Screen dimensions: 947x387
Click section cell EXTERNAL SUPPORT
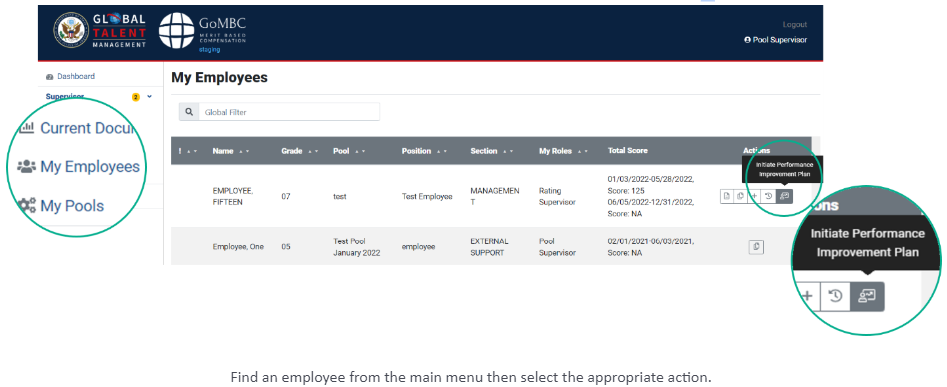tap(490, 247)
